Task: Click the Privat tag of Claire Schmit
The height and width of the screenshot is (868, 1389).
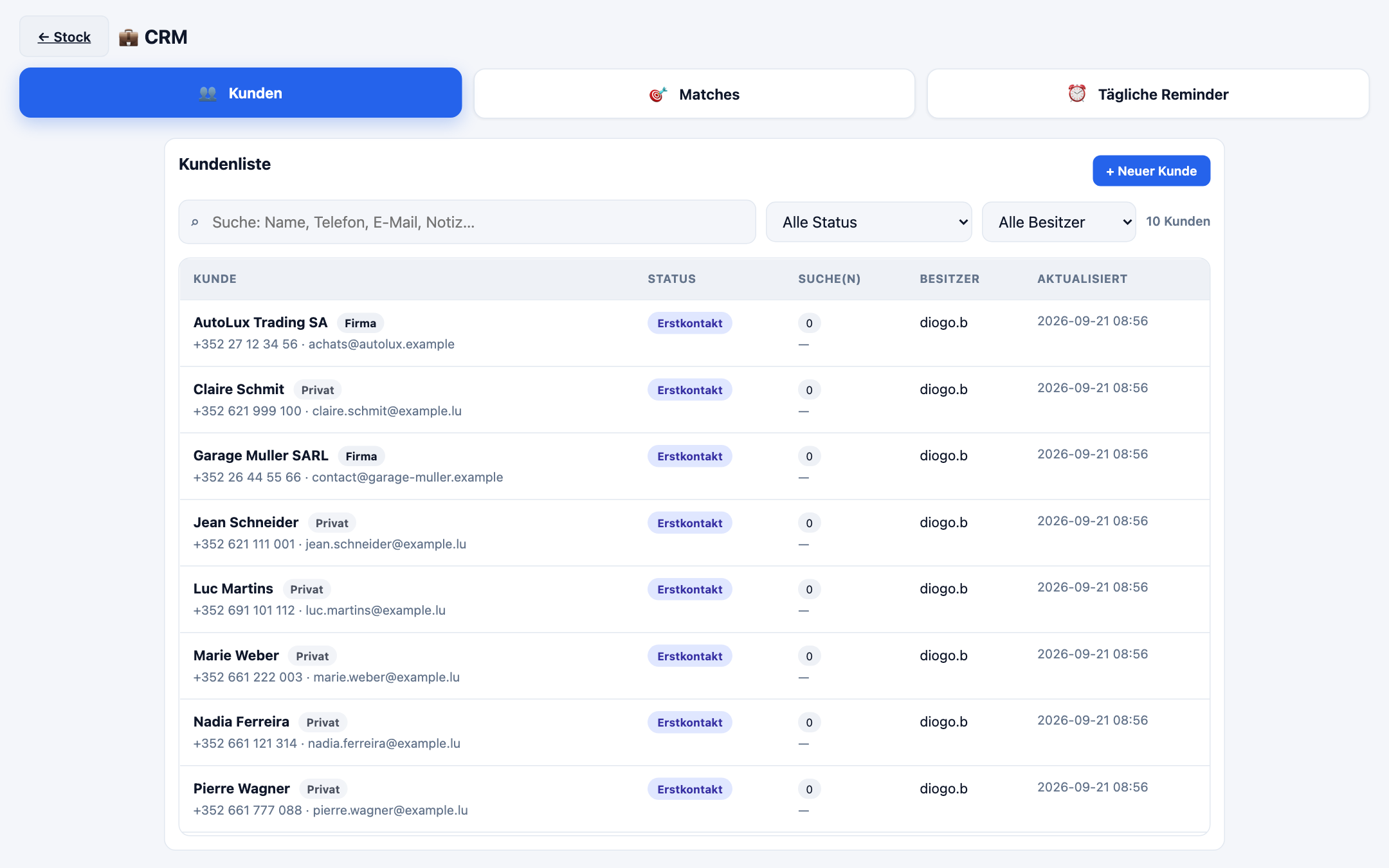Action: click(318, 390)
